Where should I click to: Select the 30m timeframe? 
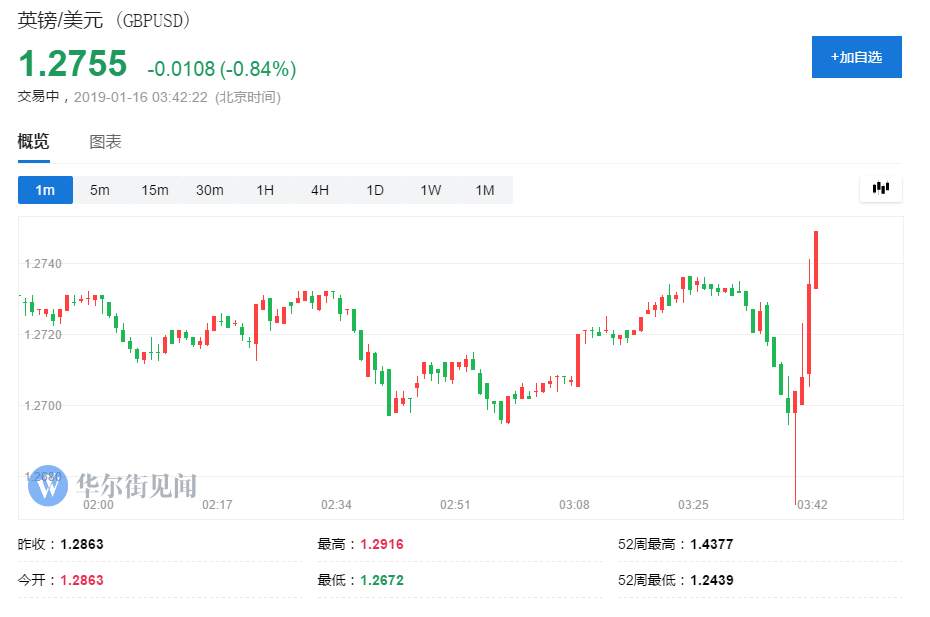(210, 190)
